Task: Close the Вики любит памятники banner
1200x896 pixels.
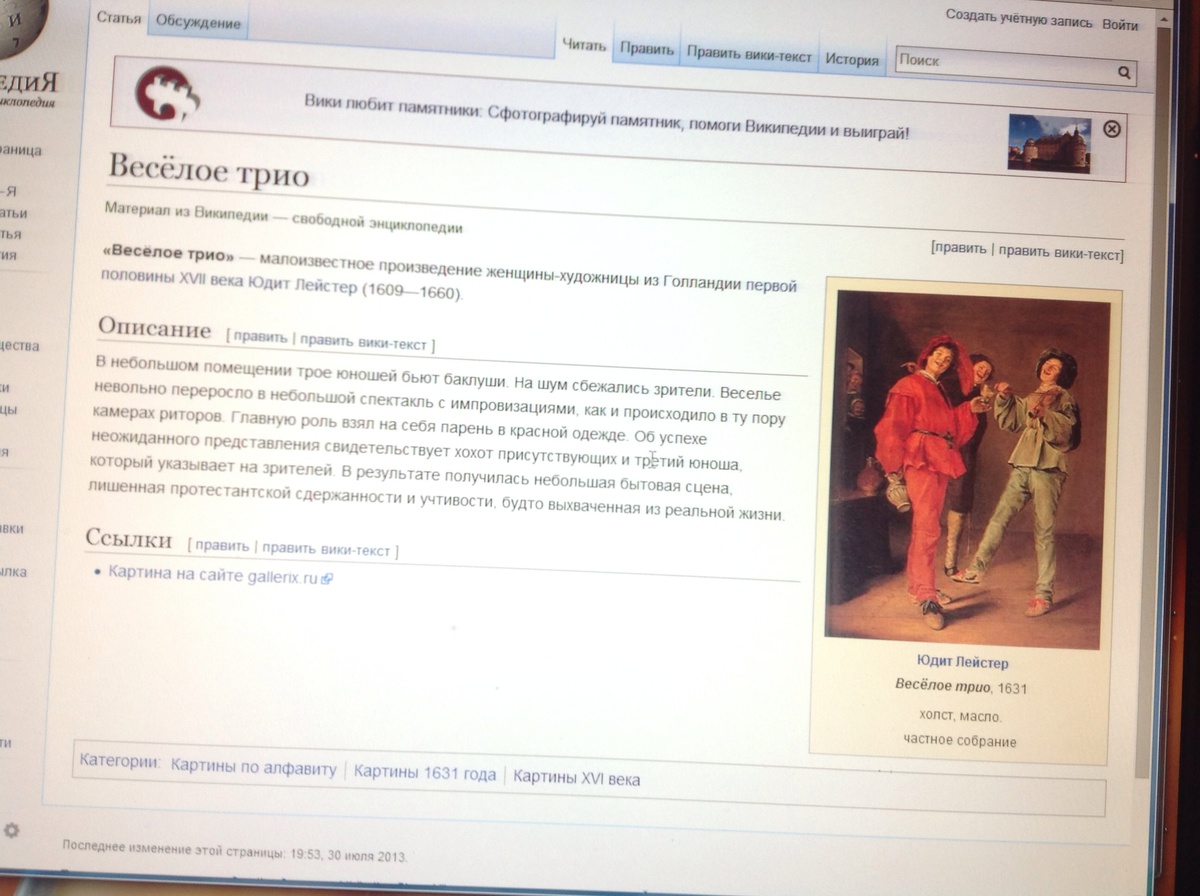Action: (x=1112, y=129)
